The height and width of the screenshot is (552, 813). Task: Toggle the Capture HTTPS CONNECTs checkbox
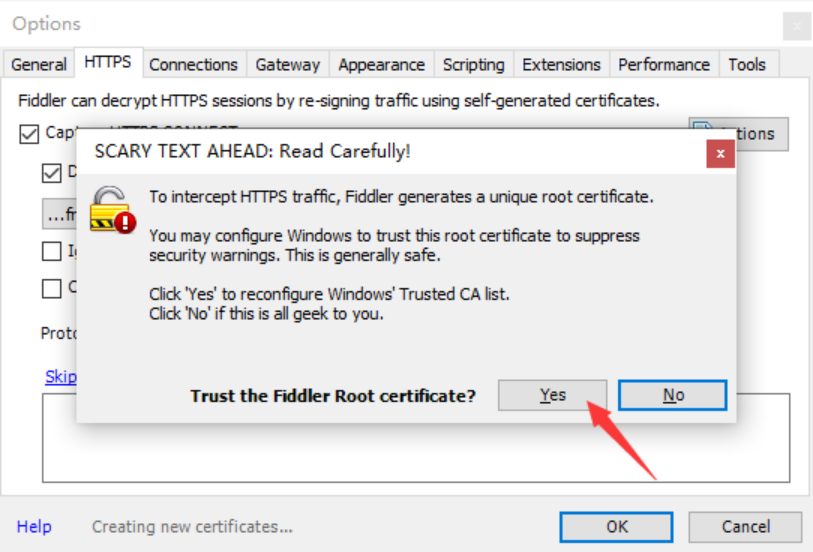point(29,132)
